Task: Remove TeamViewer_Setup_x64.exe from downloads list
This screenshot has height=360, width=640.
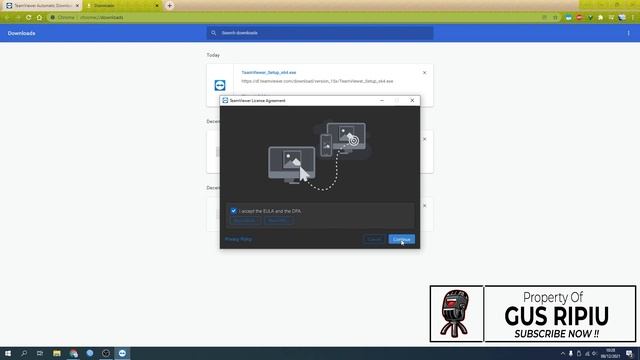Action: point(424,73)
